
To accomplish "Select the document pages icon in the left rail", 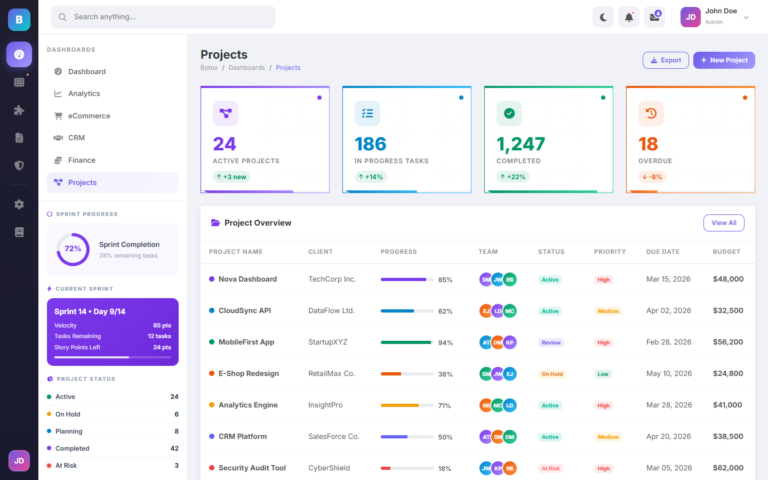I will coord(19,138).
